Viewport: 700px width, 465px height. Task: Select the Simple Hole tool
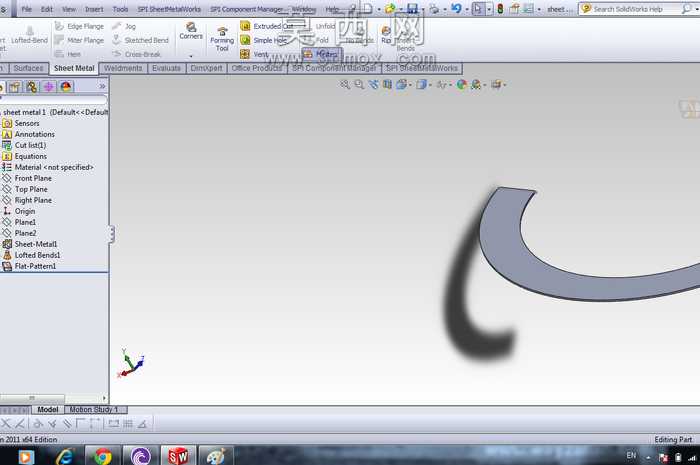click(x=263, y=40)
